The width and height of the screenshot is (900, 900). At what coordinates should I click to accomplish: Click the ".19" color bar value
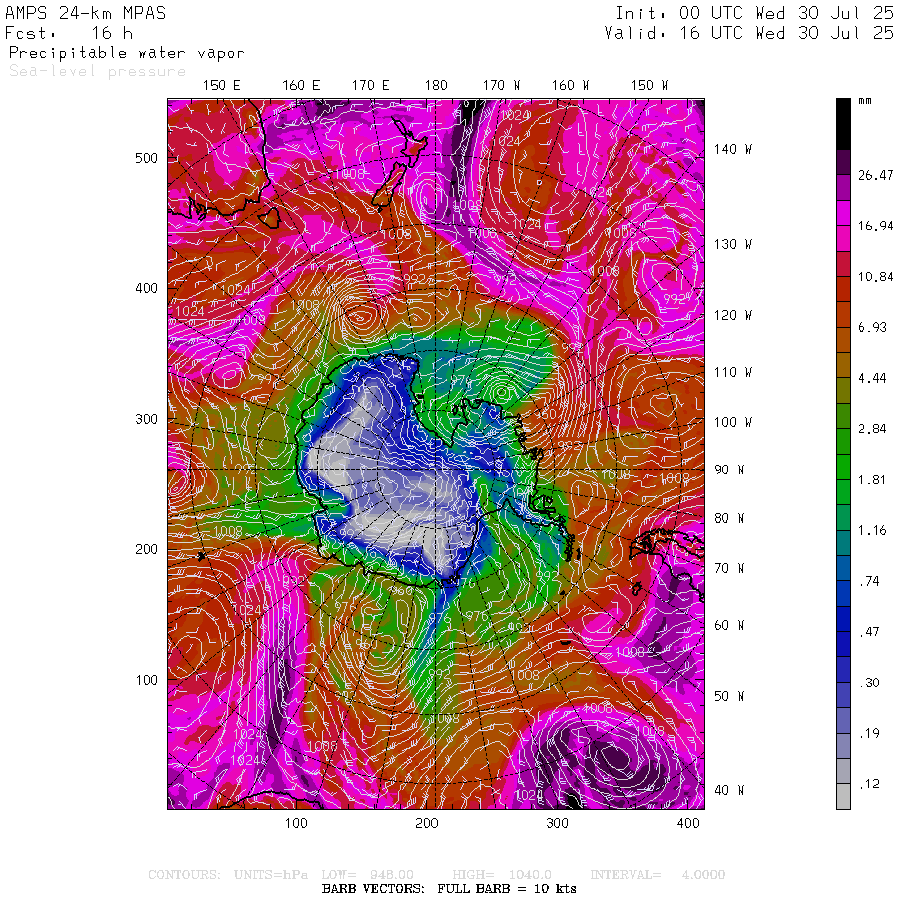[x=869, y=733]
